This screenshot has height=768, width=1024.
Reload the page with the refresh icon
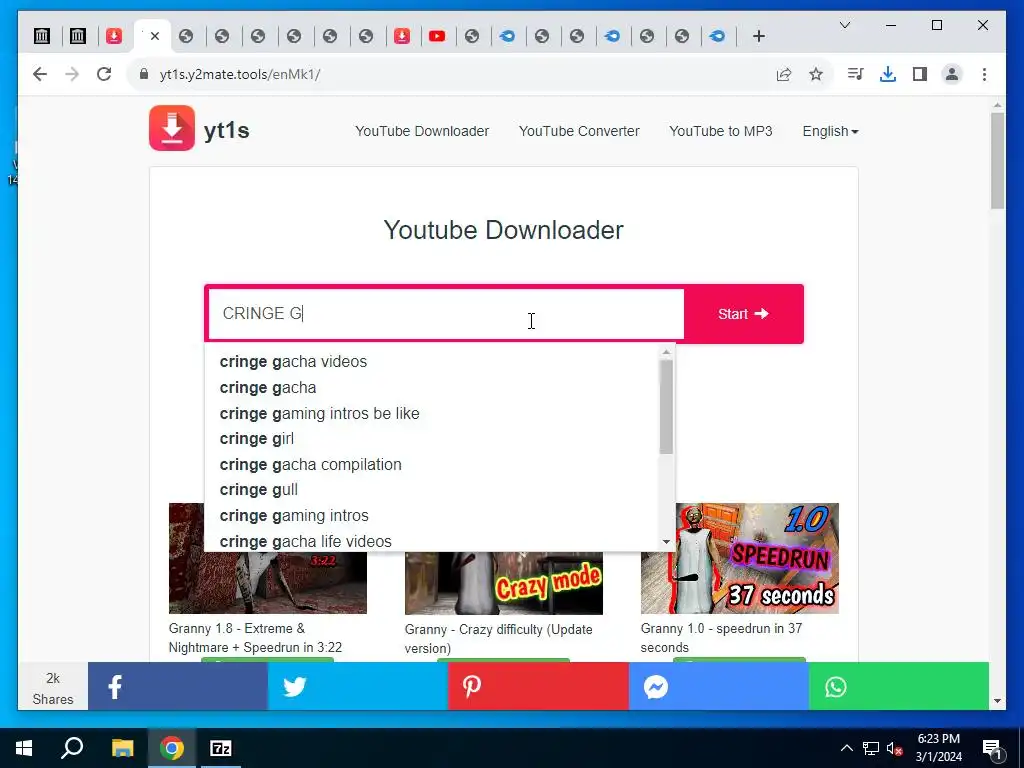[104, 74]
